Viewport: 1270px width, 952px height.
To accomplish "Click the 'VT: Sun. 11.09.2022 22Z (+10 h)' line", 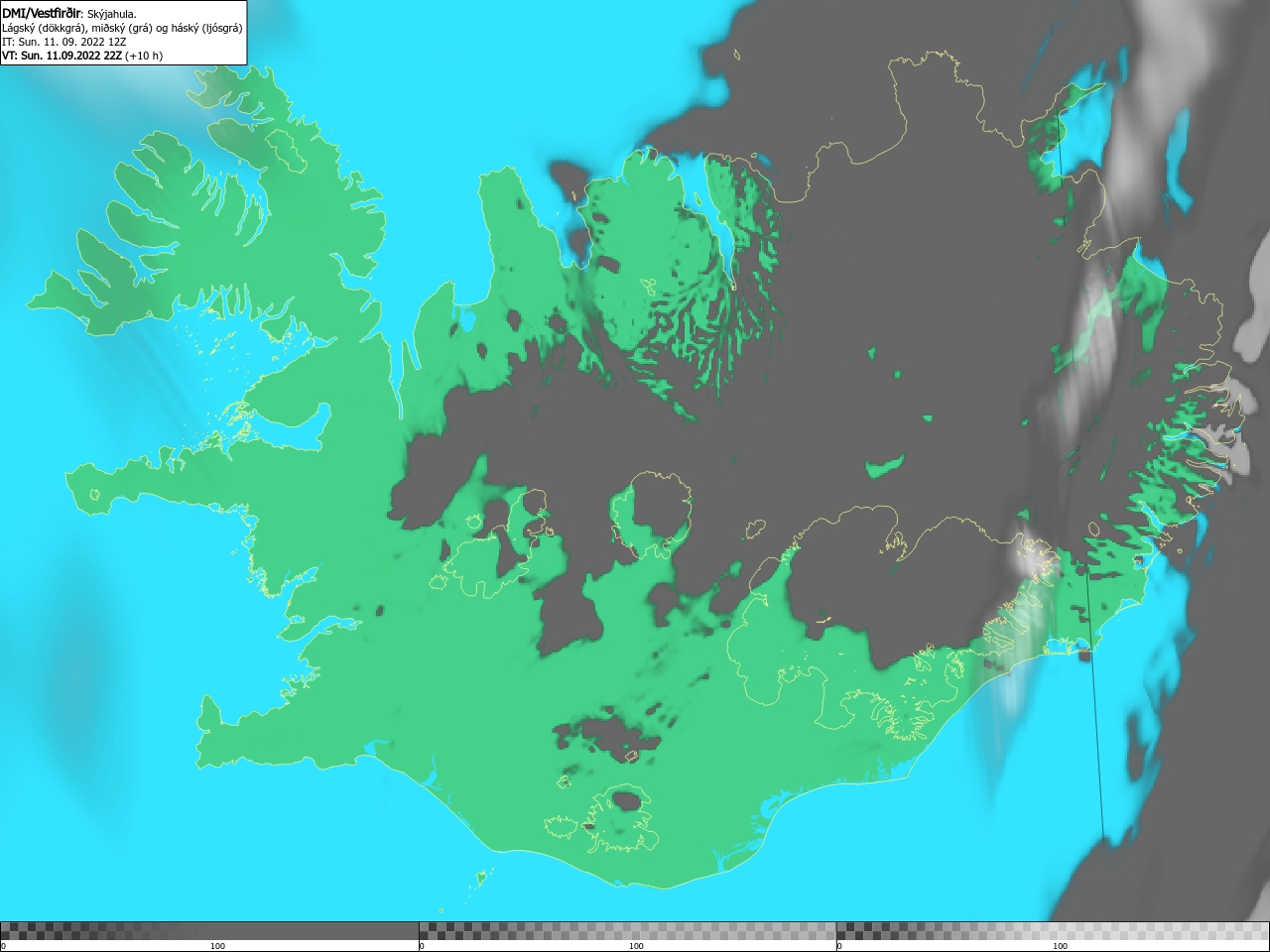I will [82, 56].
